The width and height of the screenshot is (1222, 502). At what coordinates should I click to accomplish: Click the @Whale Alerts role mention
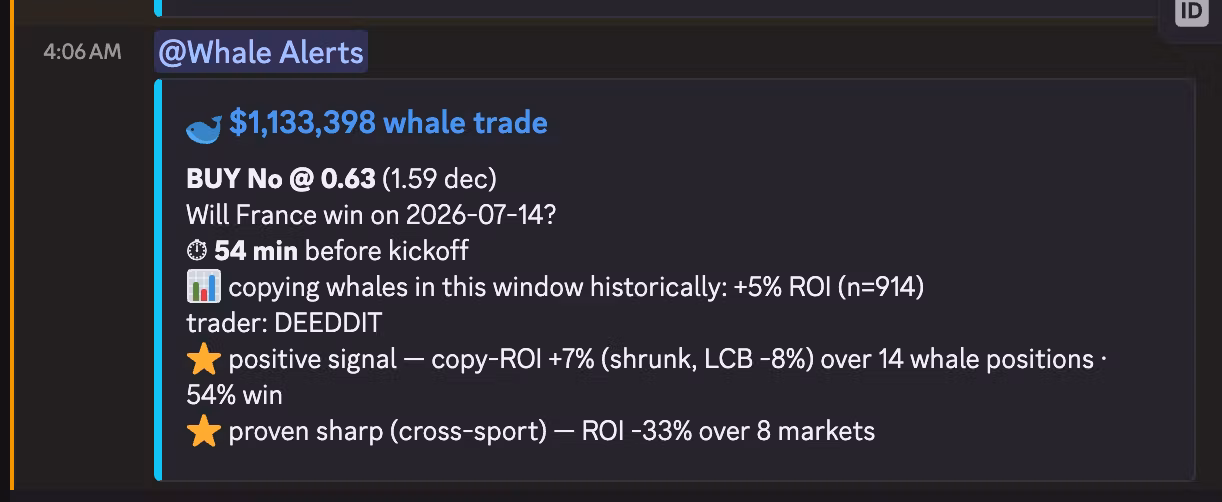261,52
